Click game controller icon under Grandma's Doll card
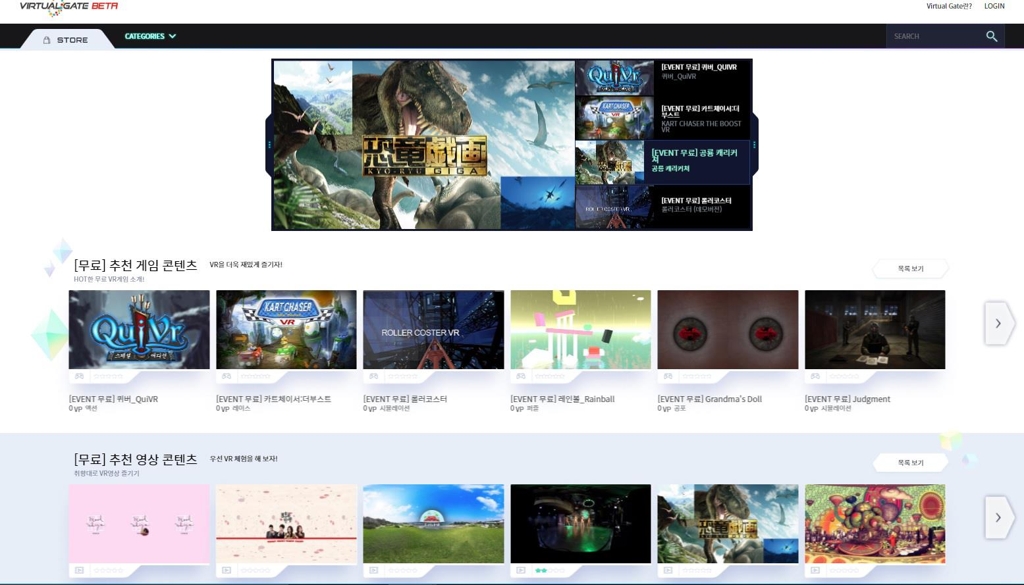This screenshot has height=585, width=1024. tap(667, 377)
